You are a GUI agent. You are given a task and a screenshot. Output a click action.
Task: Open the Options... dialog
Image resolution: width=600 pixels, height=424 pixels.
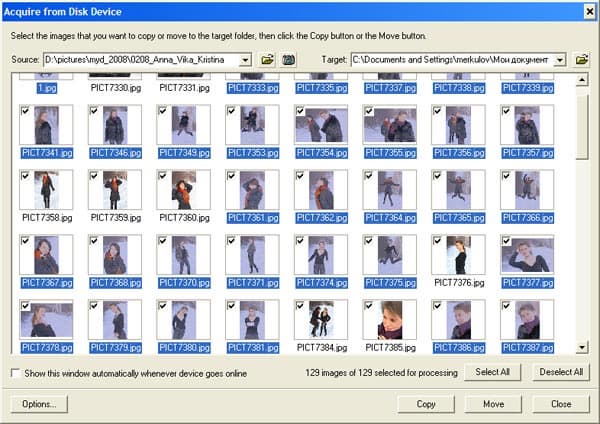[x=39, y=404]
